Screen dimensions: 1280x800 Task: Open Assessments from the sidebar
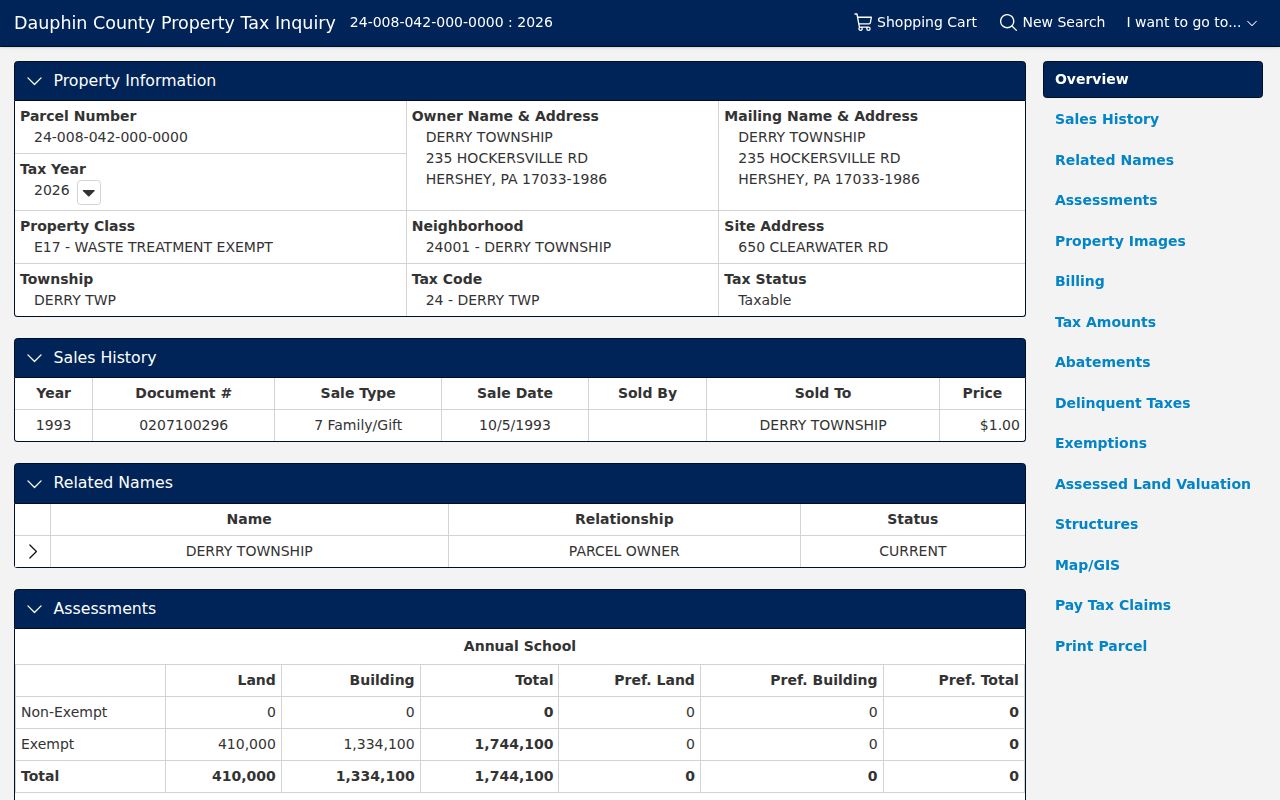point(1106,200)
